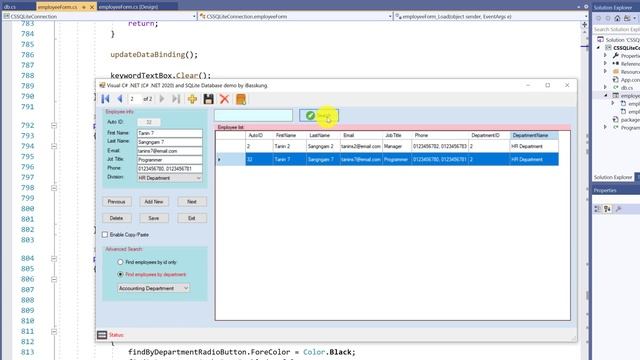Select Solution Explorer bottom tab
This screenshot has width=640, height=360.
pyautogui.click(x=613, y=177)
